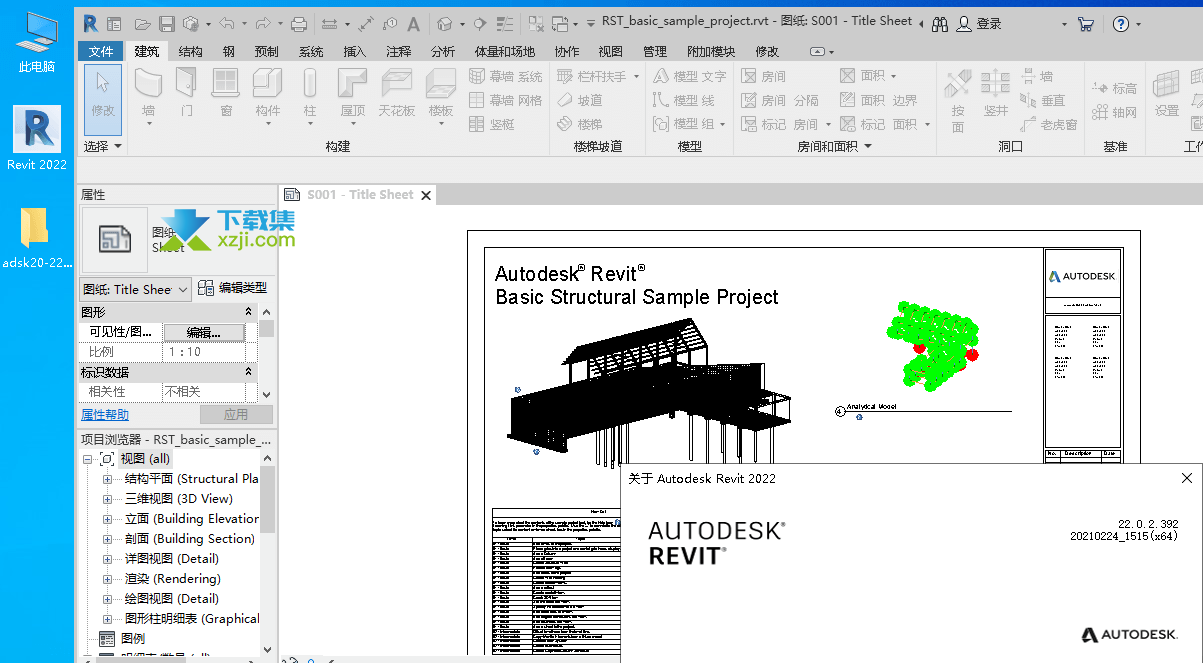
Task: Collapse the 标识数据 properties section
Action: click(x=250, y=373)
